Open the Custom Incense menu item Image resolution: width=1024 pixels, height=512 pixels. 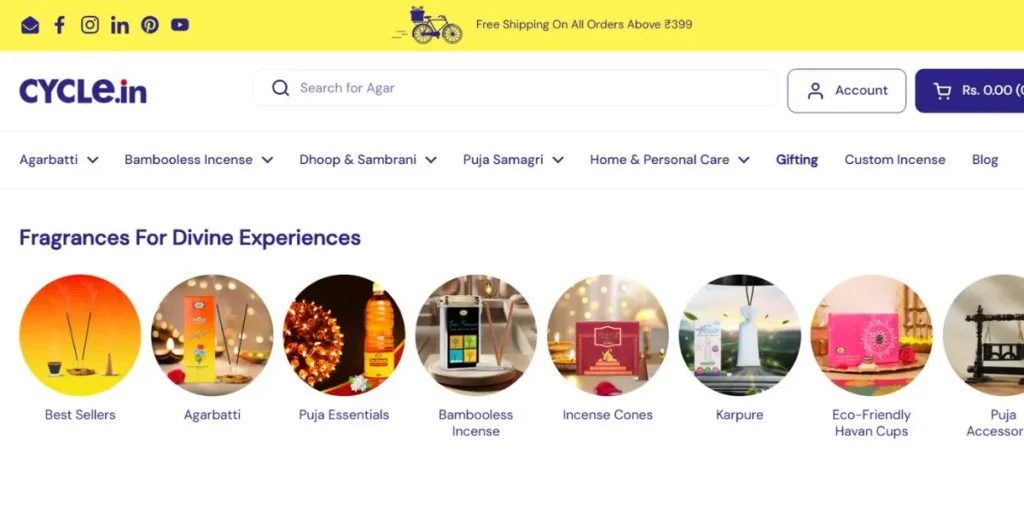pos(895,160)
